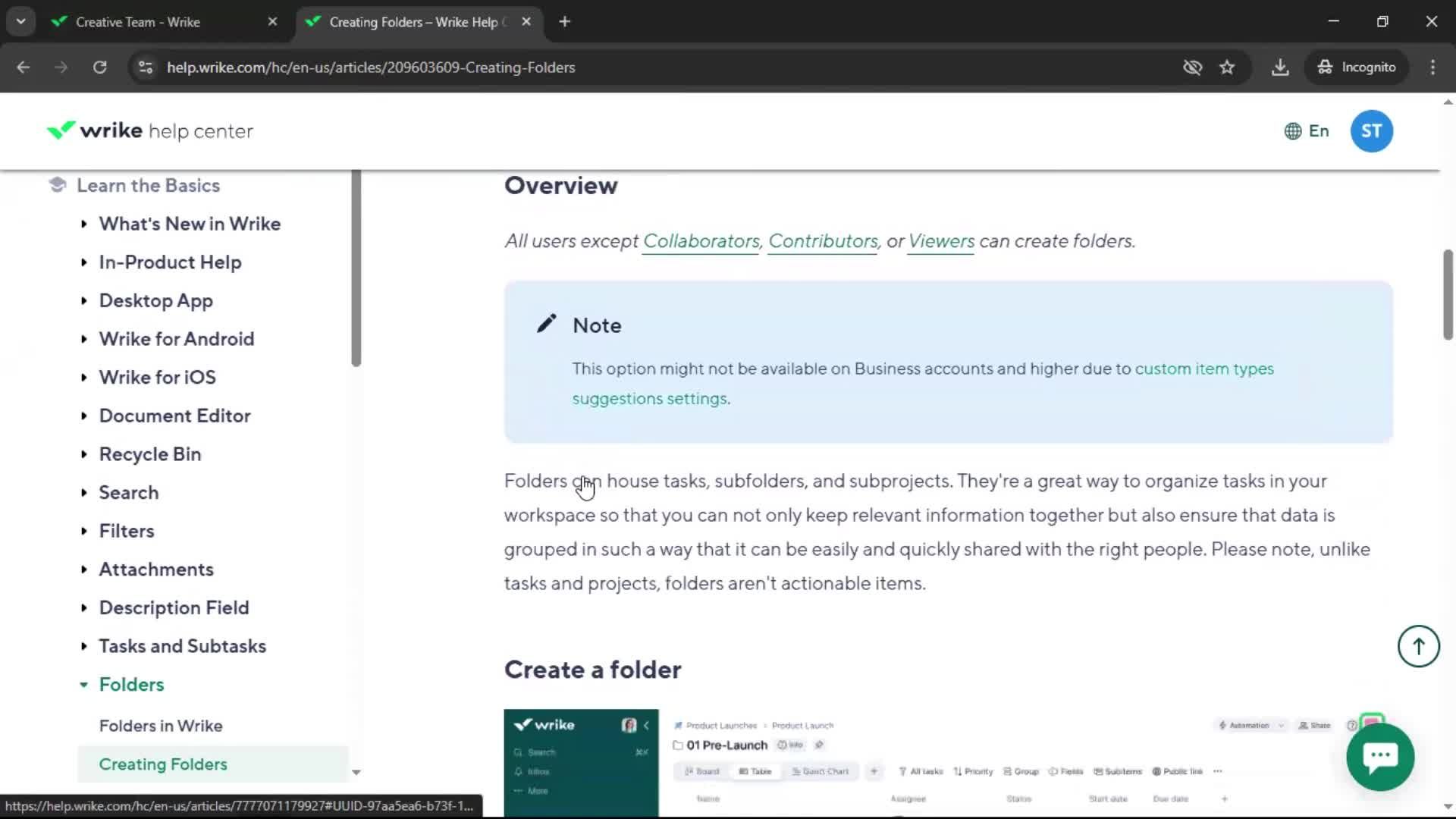Image resolution: width=1456 pixels, height=819 pixels.
Task: Open the Contributors link
Action: (823, 241)
